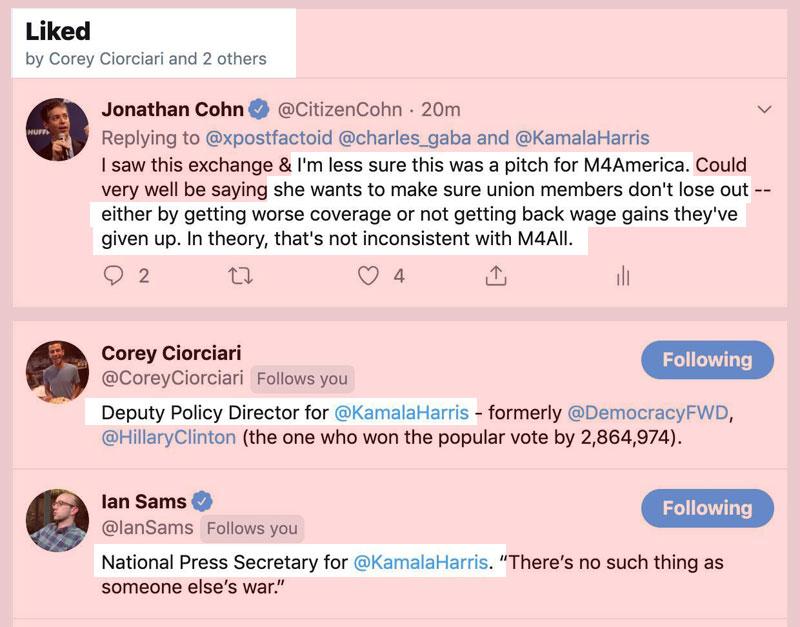The image size is (800, 627).
Task: Toggle Following for Corey Ciorciari
Action: click(707, 360)
